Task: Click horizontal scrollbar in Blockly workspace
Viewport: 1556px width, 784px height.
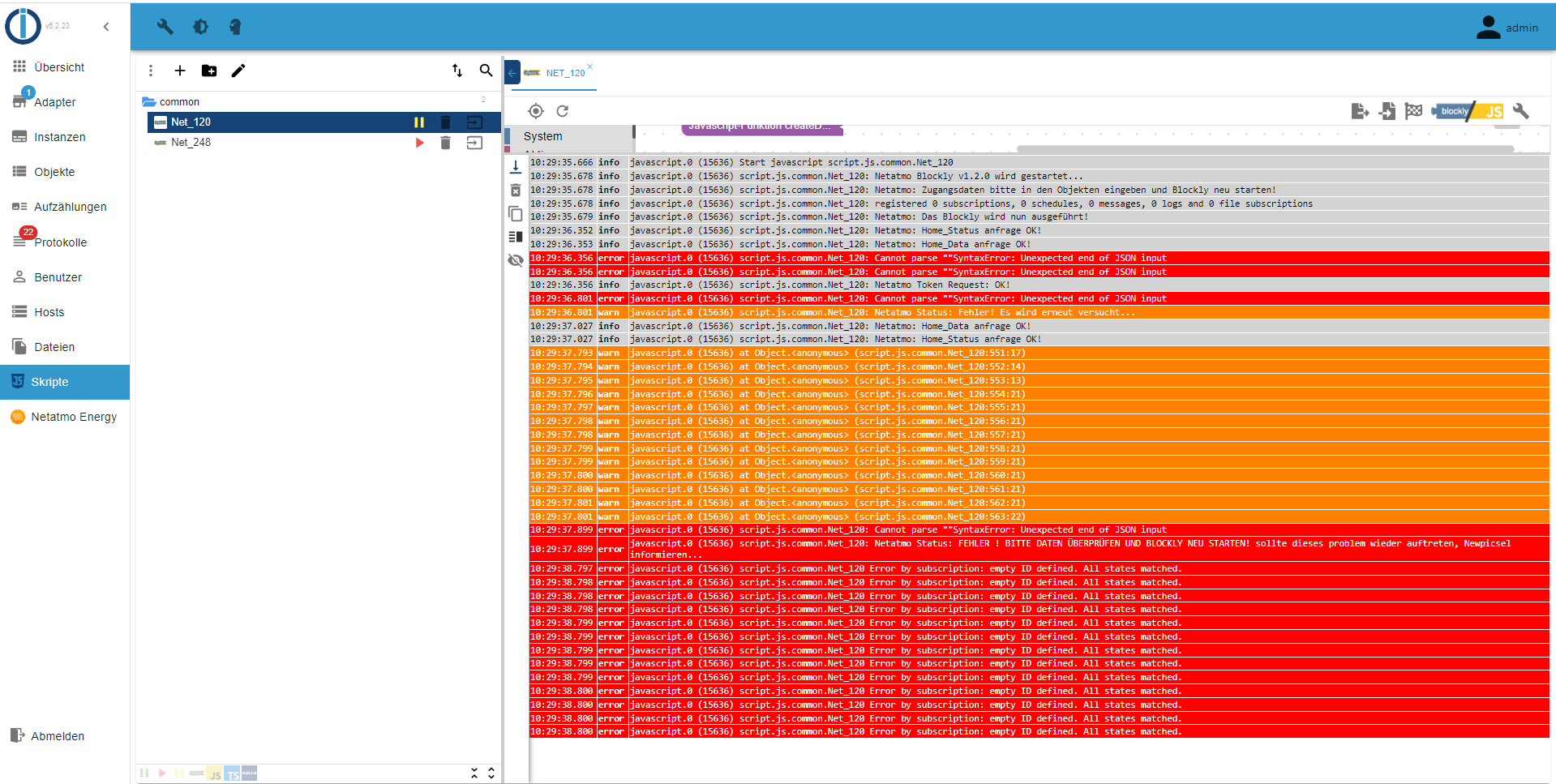Action: pos(1265,149)
